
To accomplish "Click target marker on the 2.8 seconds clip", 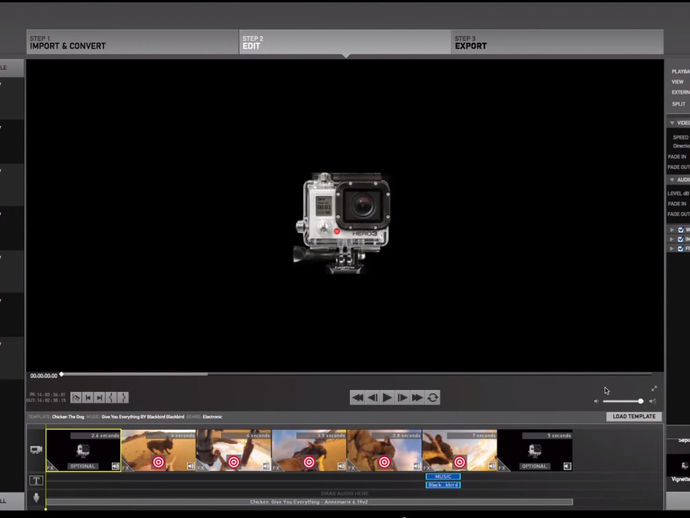I will [x=384, y=462].
